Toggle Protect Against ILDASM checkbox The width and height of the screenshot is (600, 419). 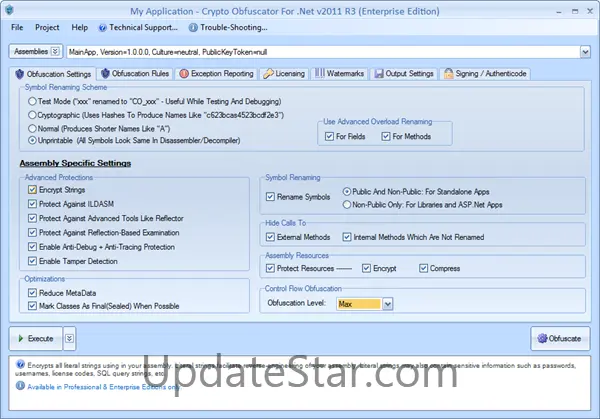(33, 204)
